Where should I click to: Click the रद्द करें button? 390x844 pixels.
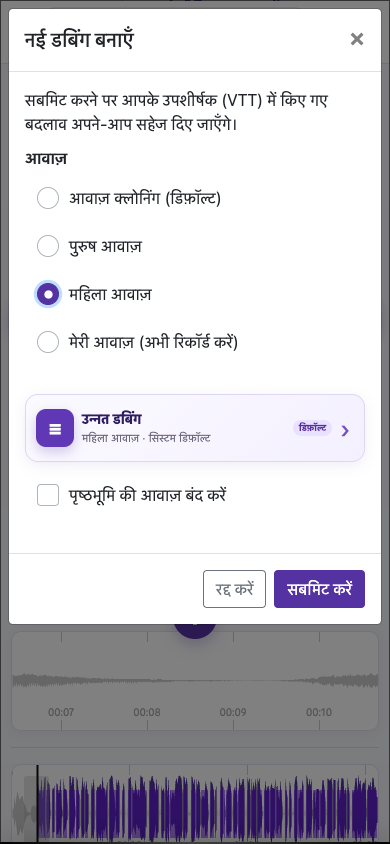click(x=235, y=589)
